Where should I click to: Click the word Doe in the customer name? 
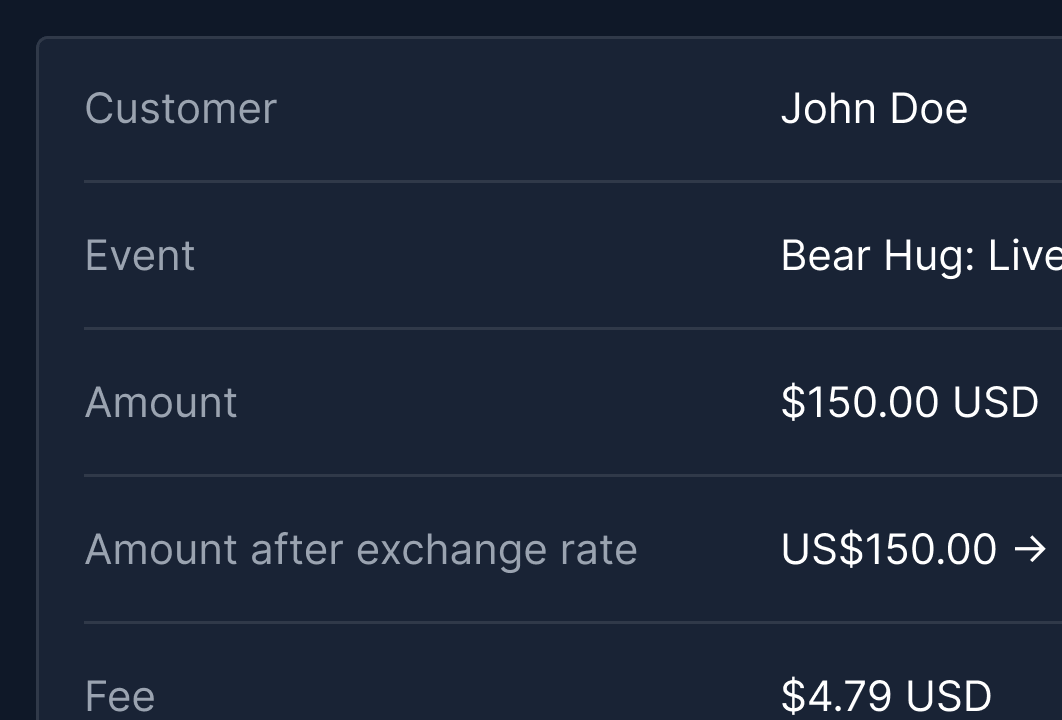pyautogui.click(x=928, y=108)
